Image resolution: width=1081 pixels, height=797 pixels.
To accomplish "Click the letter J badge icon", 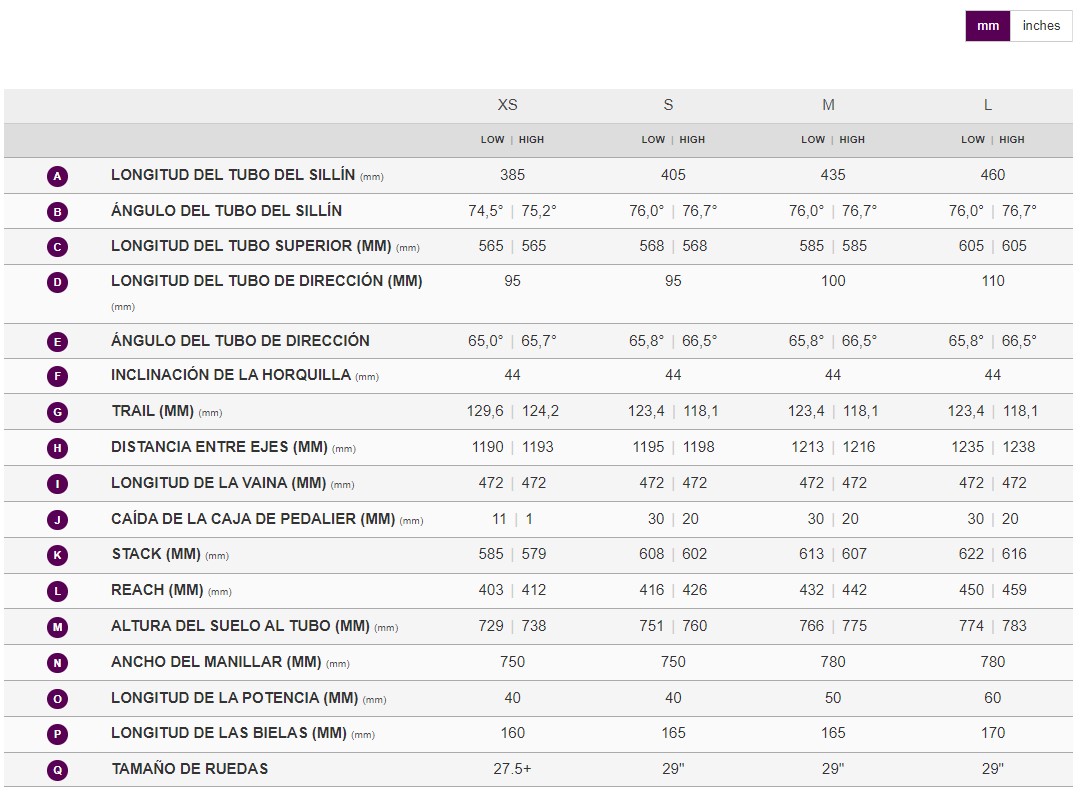I will (x=58, y=520).
